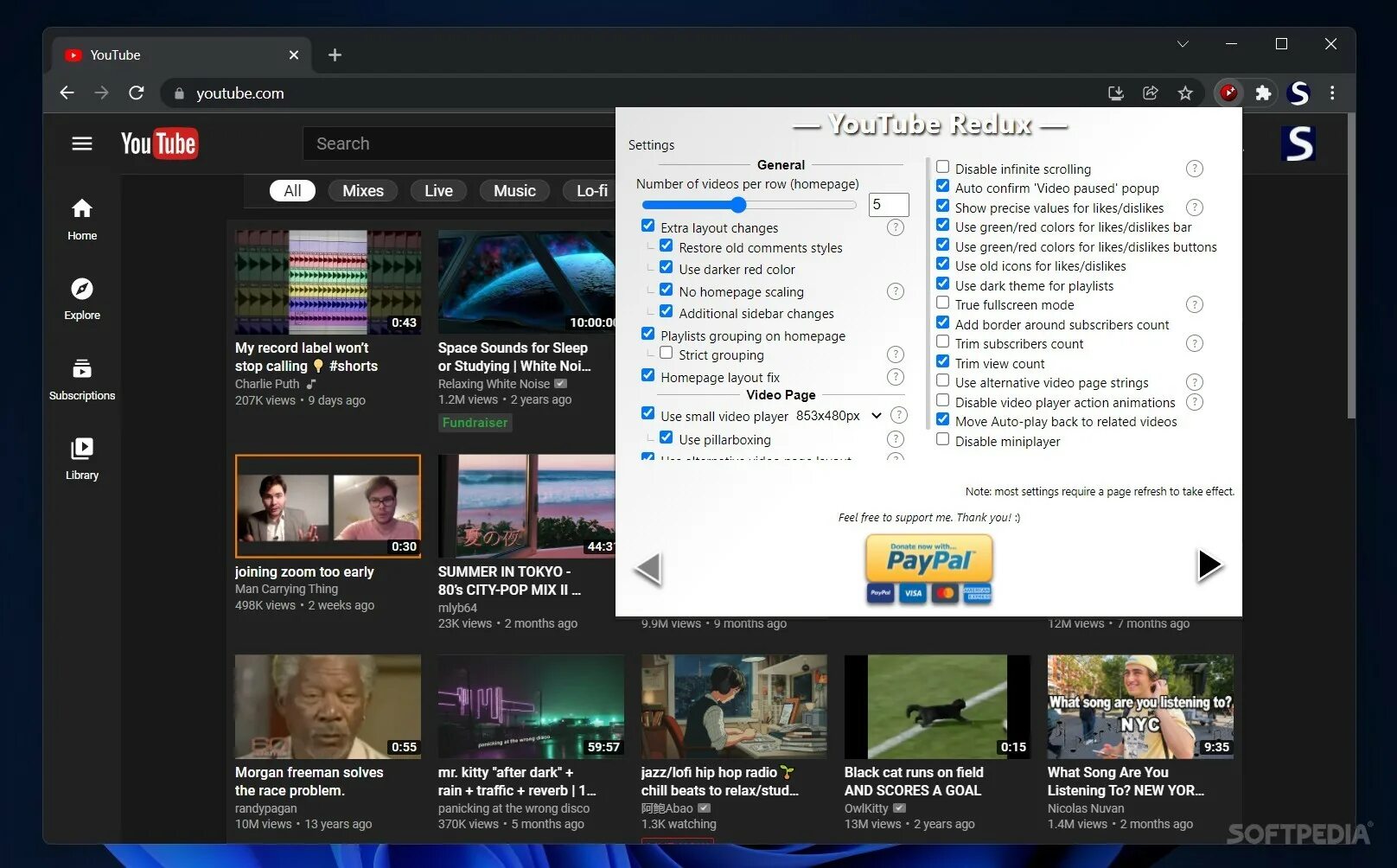Viewport: 1397px width, 868px height.
Task: Open Library in the sidebar
Action: (x=82, y=458)
